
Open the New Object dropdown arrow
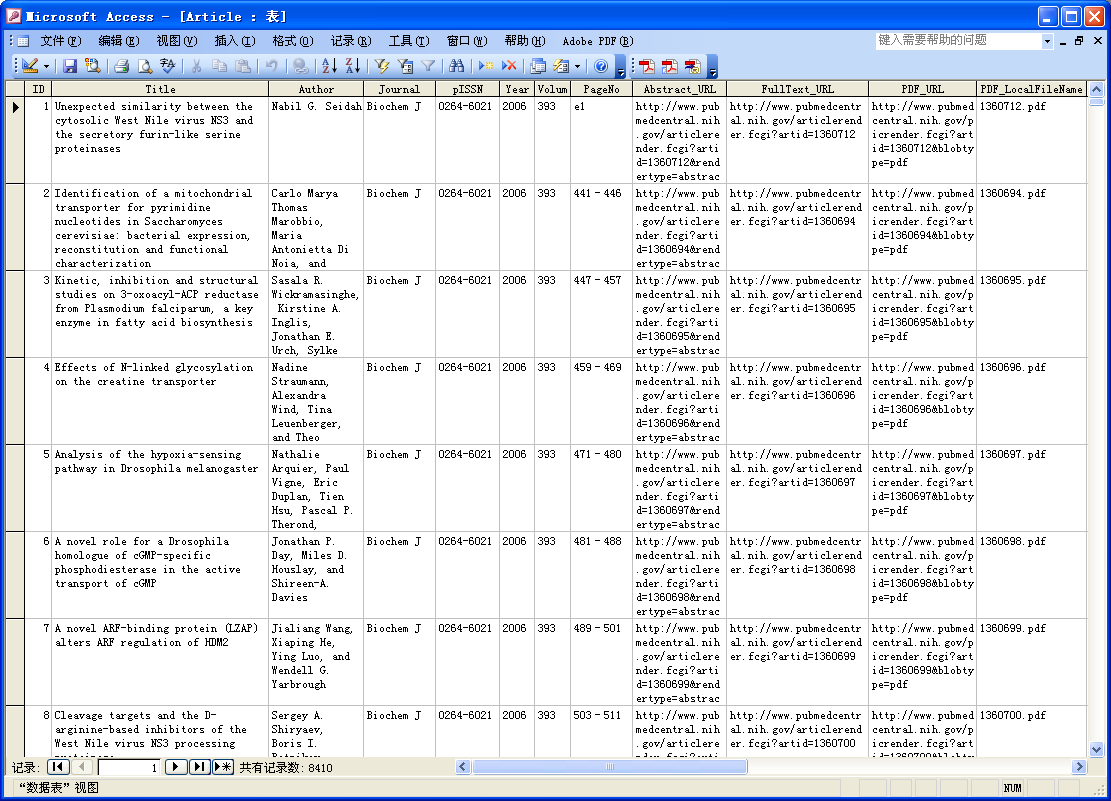[x=577, y=66]
